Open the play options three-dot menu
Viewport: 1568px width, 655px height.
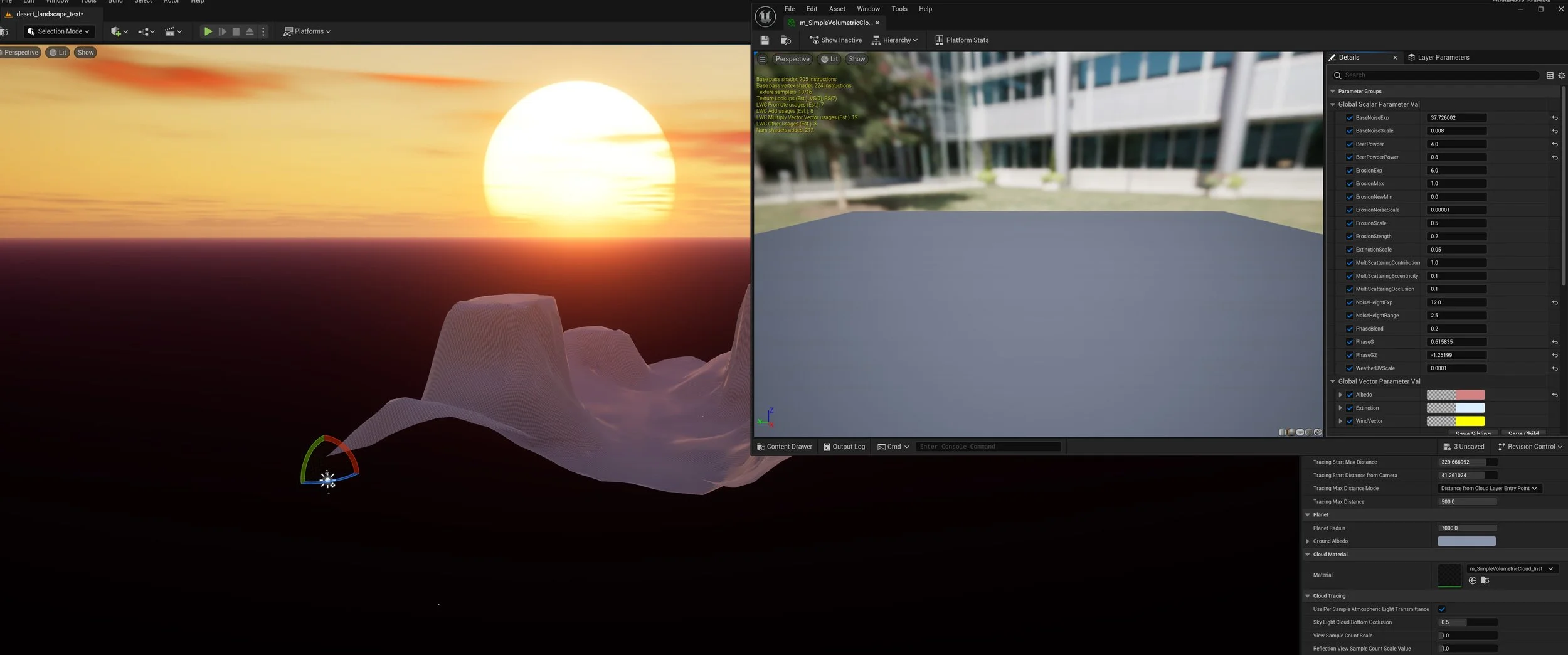click(x=263, y=31)
